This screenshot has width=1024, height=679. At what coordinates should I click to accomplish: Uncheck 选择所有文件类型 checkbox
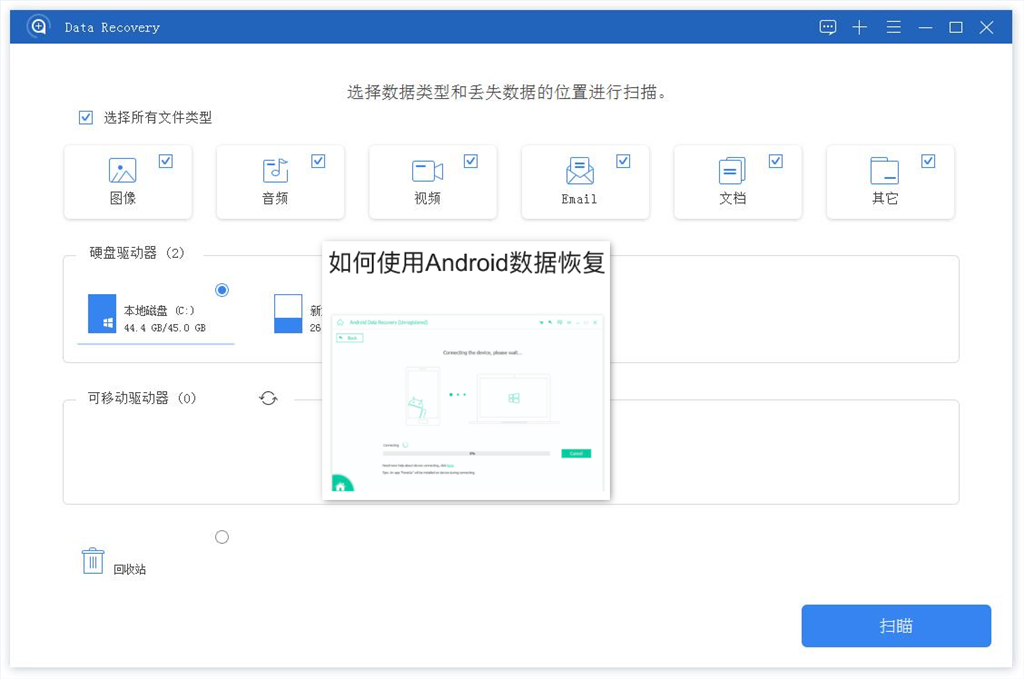pyautogui.click(x=86, y=118)
